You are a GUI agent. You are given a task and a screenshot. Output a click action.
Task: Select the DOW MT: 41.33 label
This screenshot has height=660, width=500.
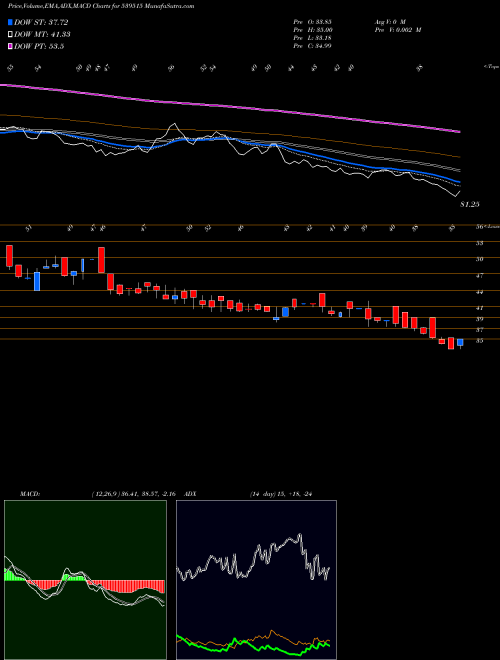coord(42,35)
